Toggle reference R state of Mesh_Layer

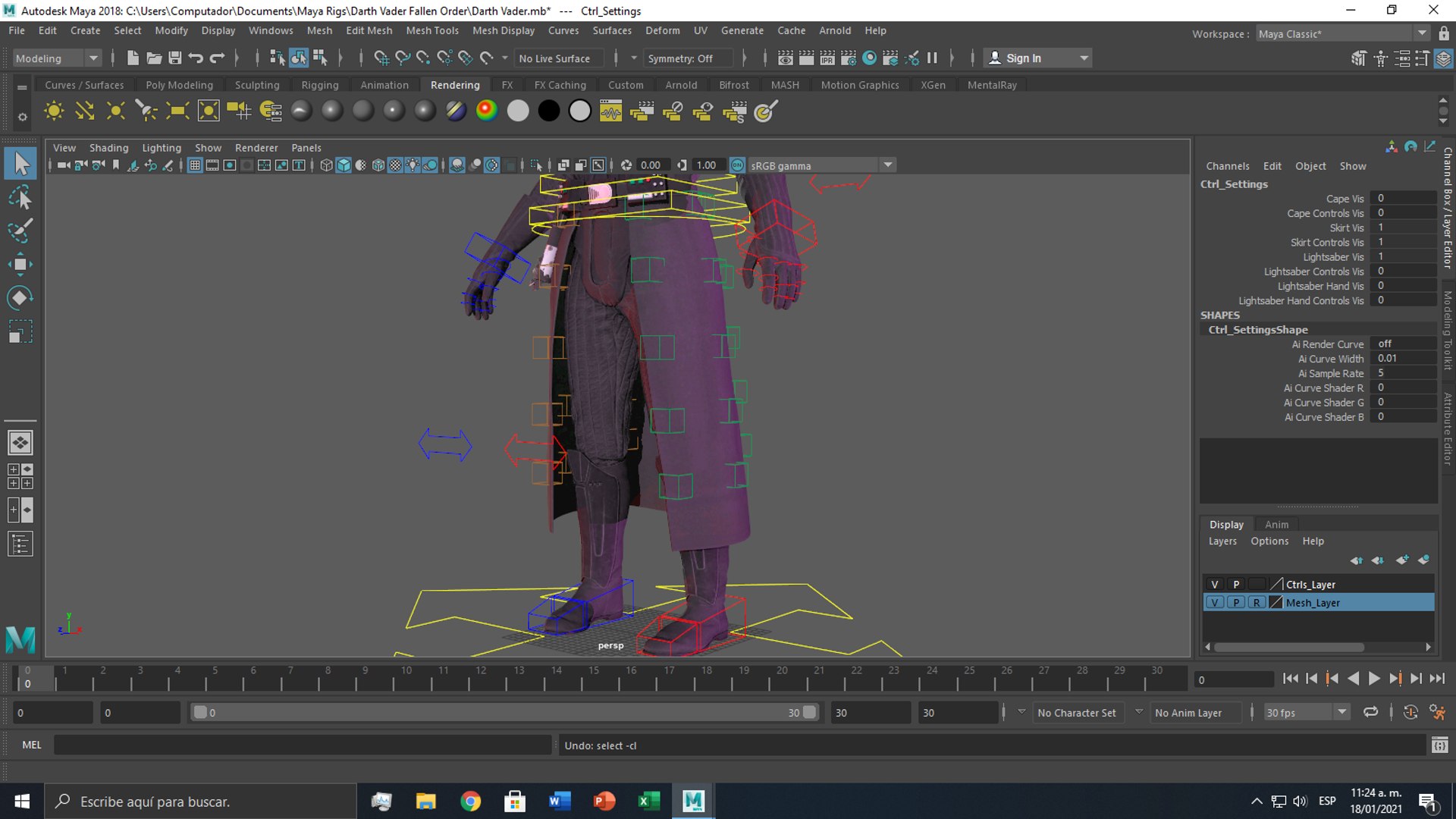tap(1257, 602)
